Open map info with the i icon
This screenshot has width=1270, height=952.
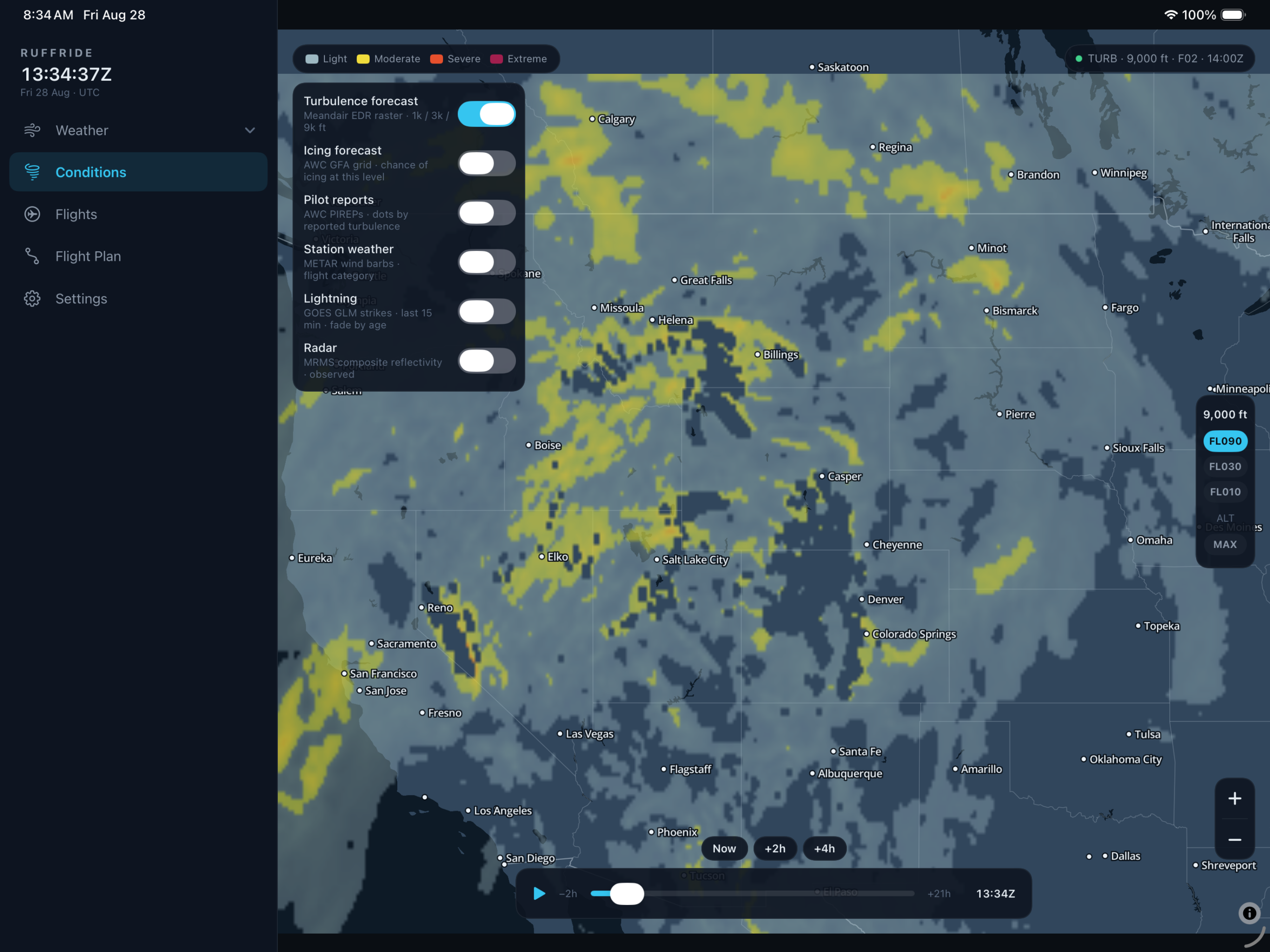1249,913
